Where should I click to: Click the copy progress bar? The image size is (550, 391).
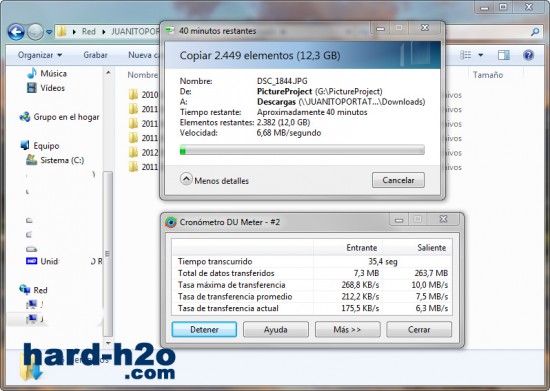302,150
